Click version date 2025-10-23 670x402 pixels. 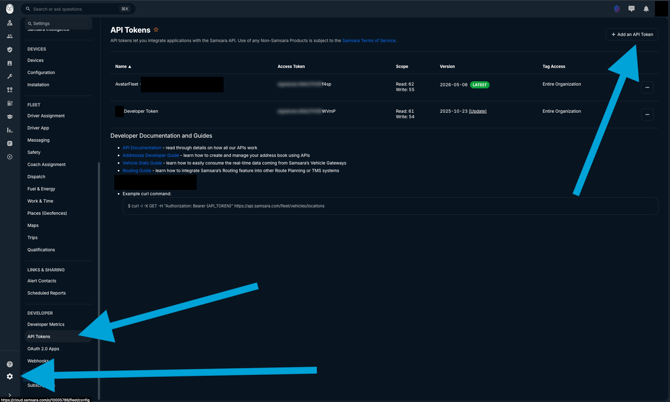coord(453,111)
